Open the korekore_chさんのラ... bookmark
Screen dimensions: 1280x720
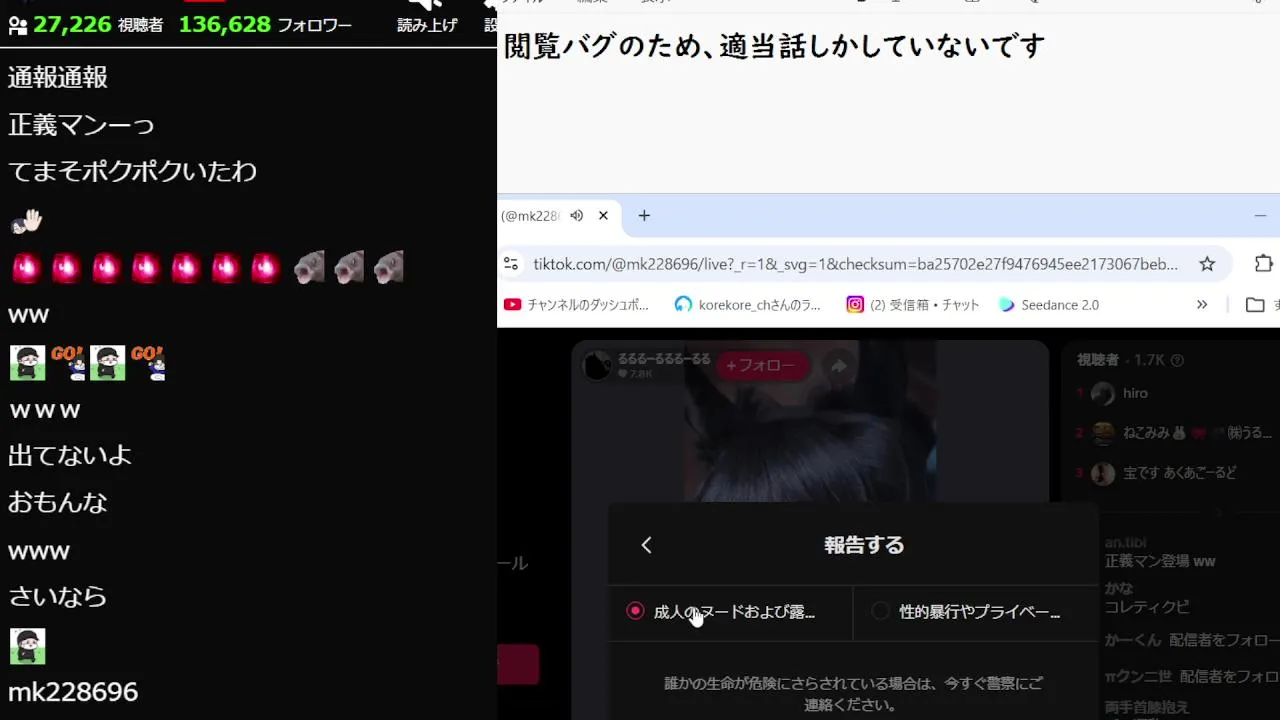(x=748, y=305)
